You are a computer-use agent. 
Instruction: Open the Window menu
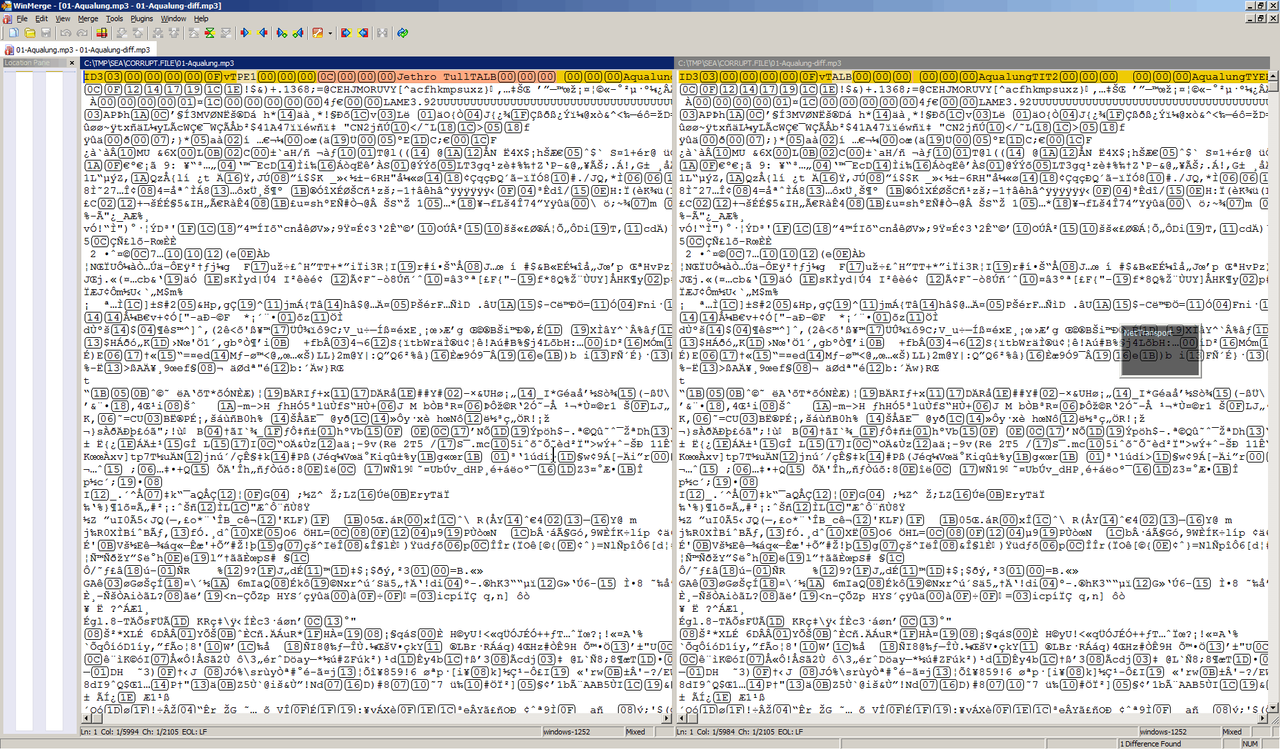point(173,19)
